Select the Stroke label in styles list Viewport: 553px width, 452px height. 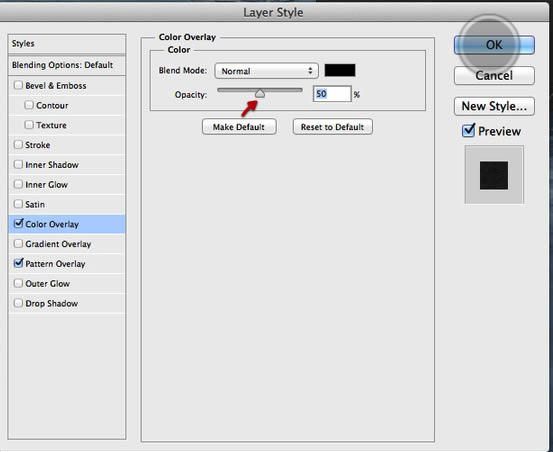coord(38,145)
